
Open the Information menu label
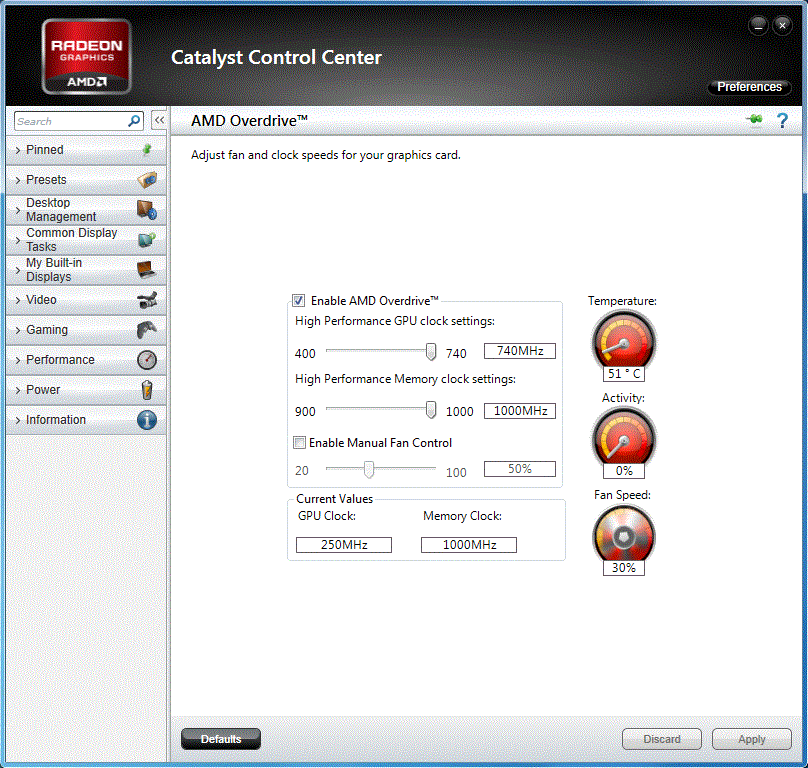pos(56,420)
